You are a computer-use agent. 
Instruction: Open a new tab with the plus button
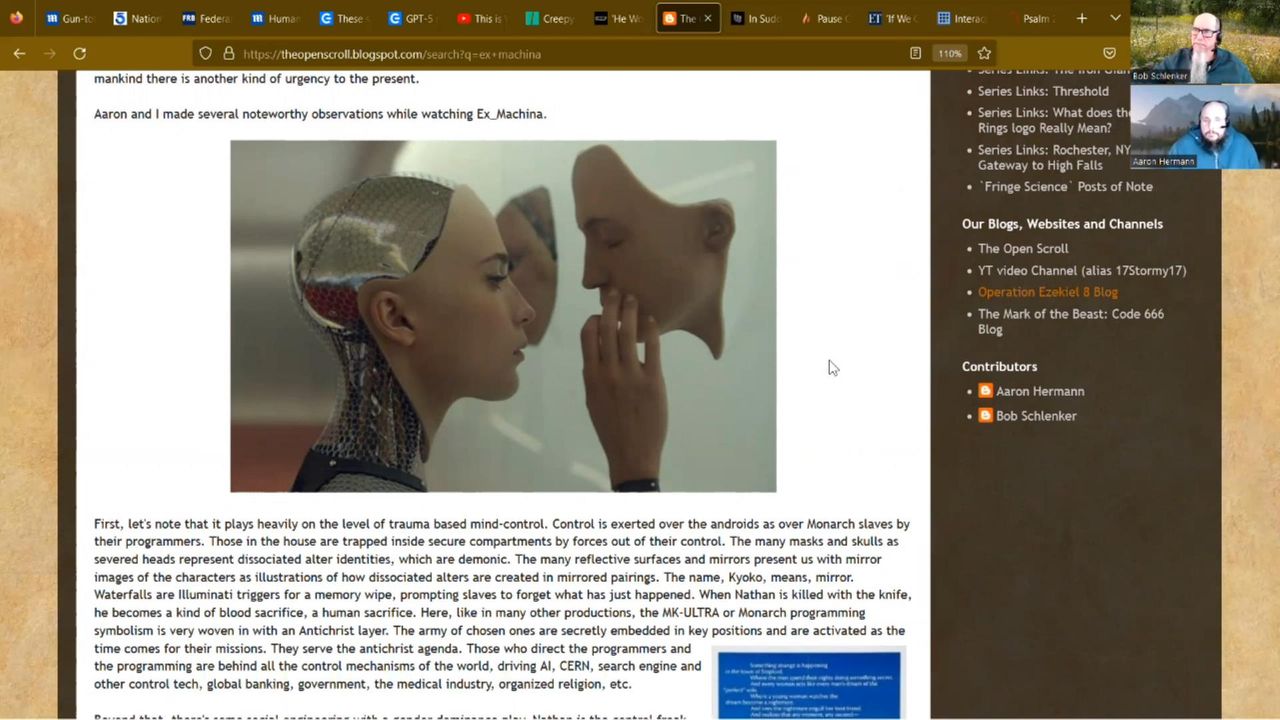pyautogui.click(x=1081, y=18)
